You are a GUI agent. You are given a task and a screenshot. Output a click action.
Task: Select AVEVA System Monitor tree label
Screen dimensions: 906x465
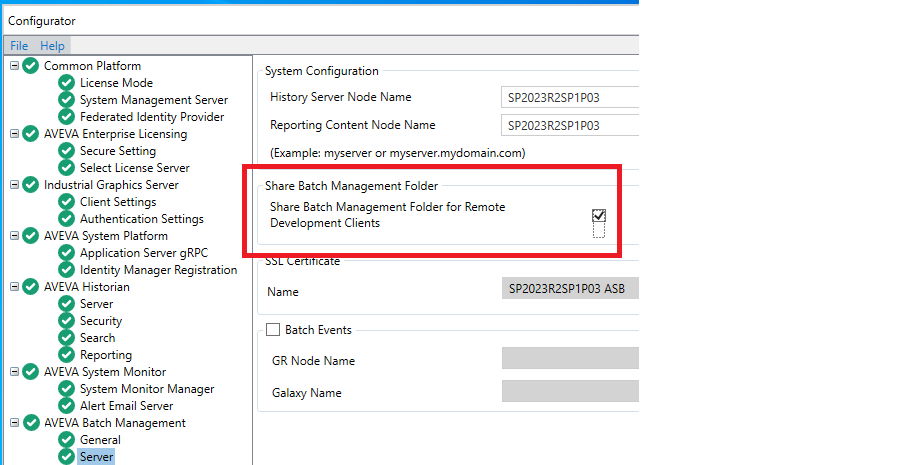coord(105,372)
